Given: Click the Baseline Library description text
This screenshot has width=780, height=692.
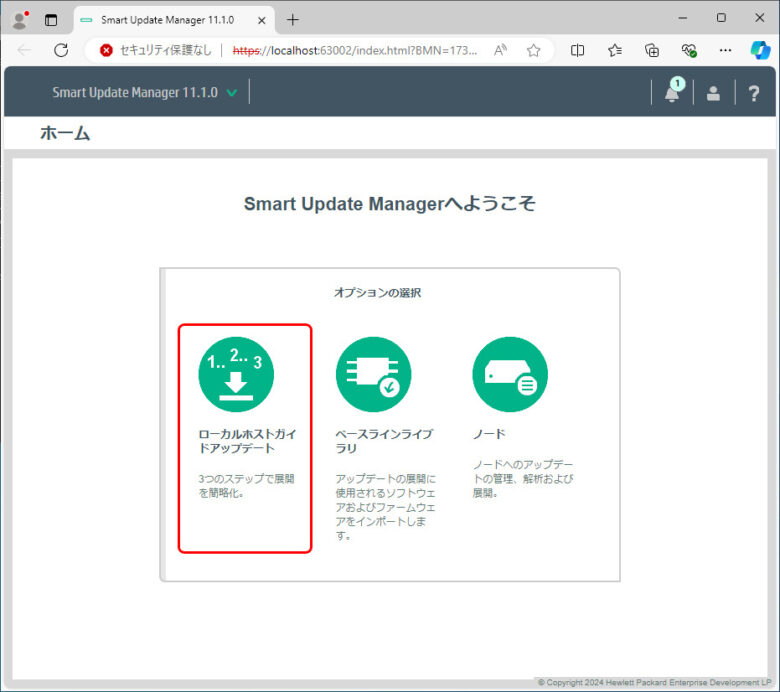Looking at the screenshot, I should 385,507.
